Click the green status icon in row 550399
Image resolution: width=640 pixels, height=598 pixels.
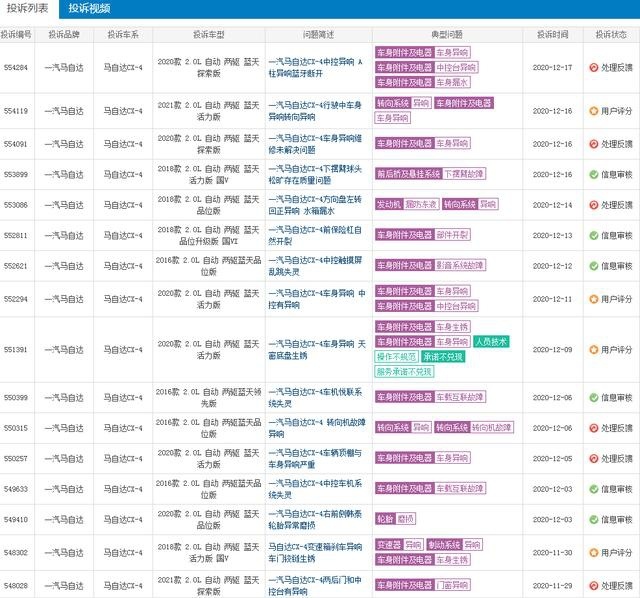(x=593, y=397)
